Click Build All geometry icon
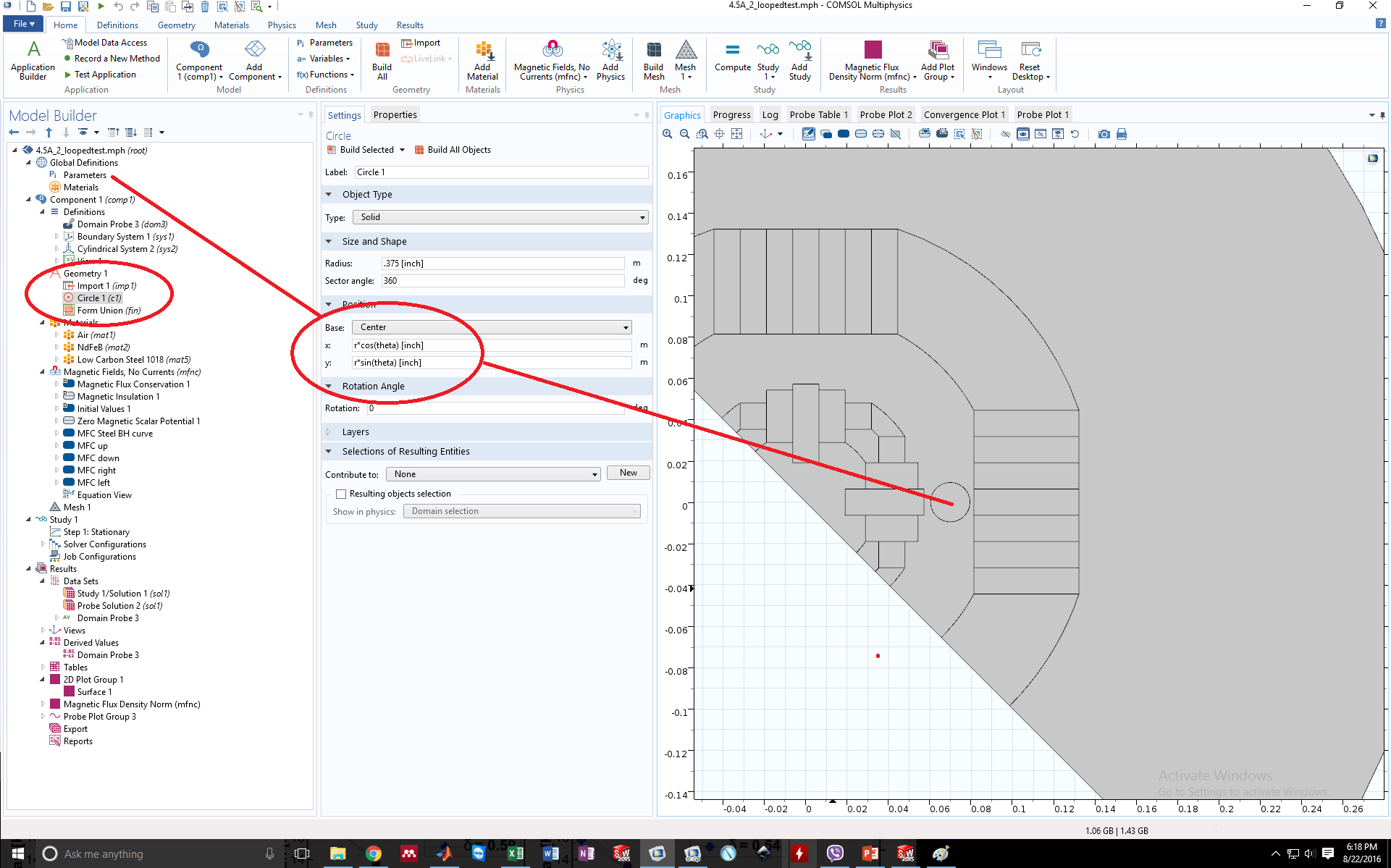Viewport: 1391px width, 868px height. 382,60
